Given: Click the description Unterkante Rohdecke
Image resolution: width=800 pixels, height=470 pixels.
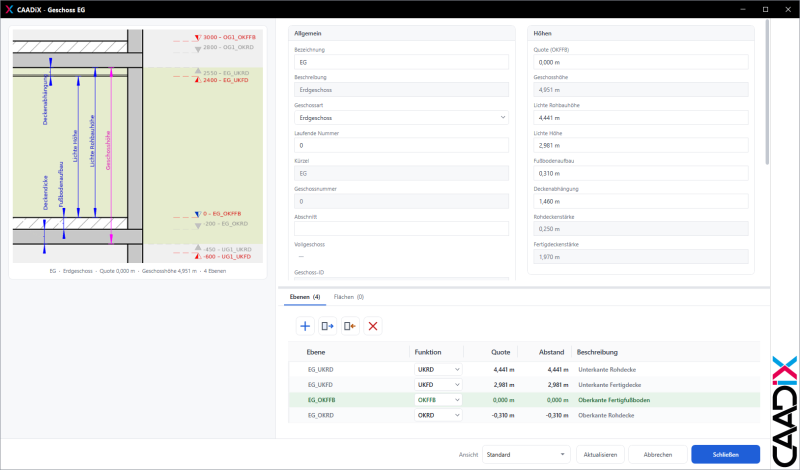Looking at the screenshot, I should coord(607,369).
